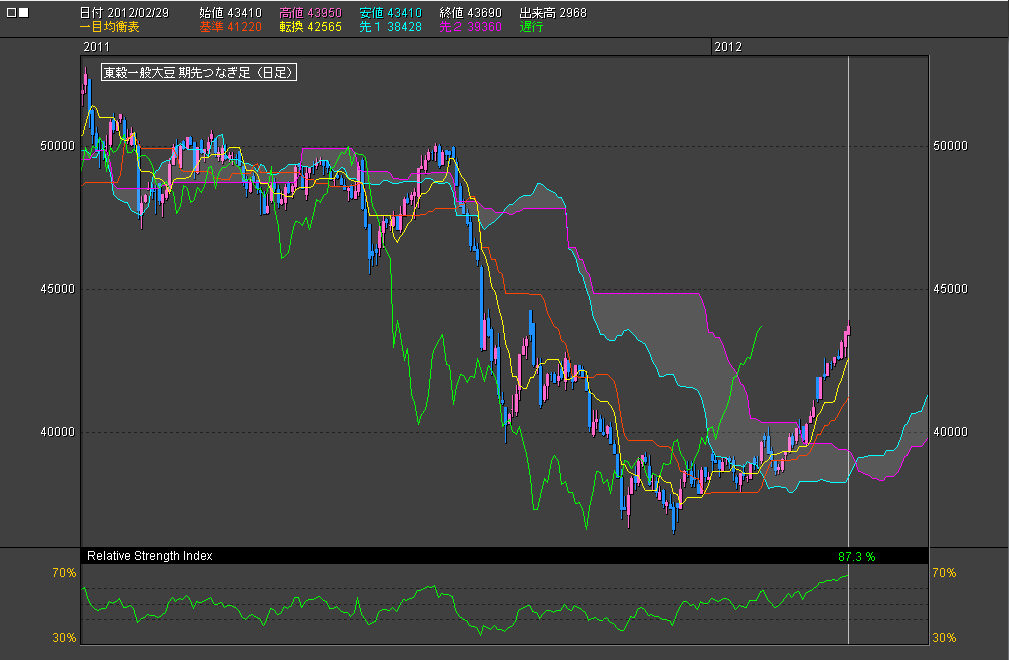Click the hollow square icon in top-left corner

tap(11, 13)
